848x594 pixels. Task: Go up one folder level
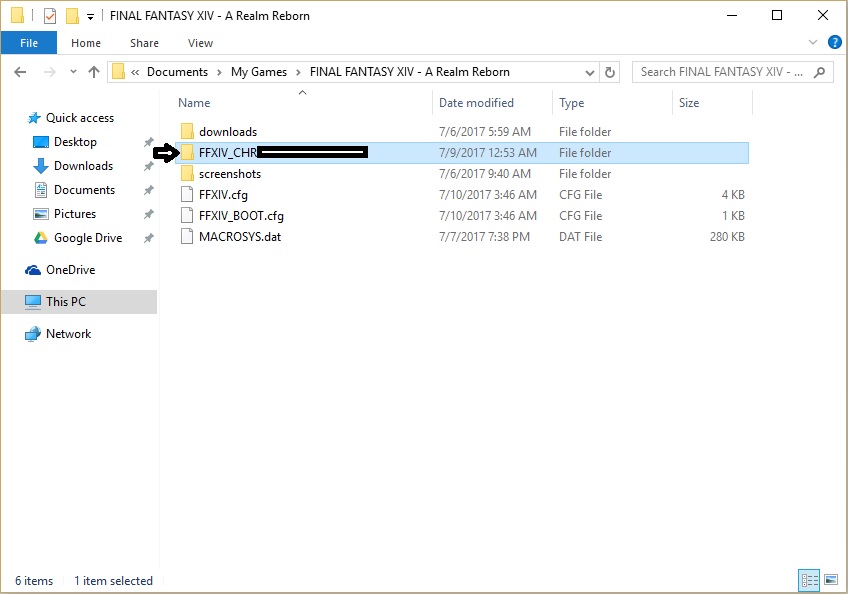[94, 72]
